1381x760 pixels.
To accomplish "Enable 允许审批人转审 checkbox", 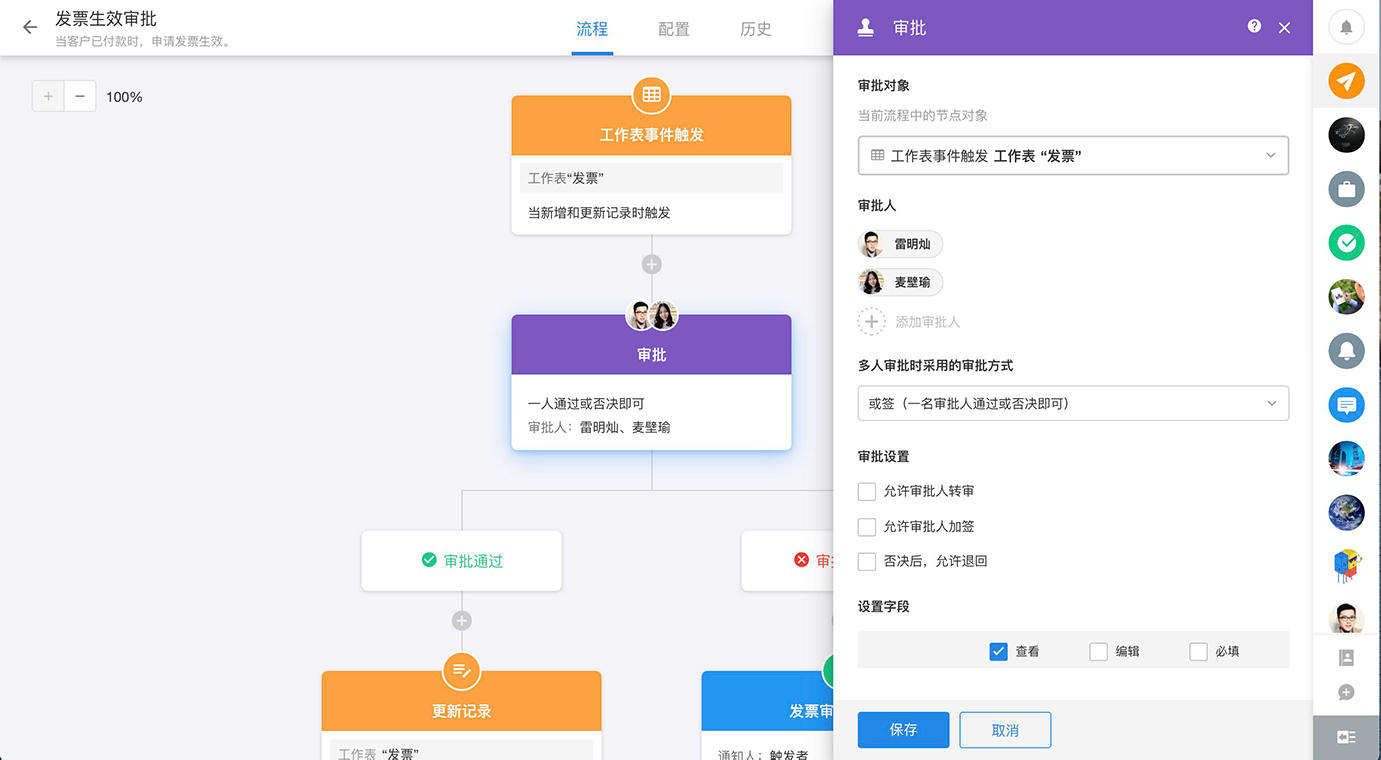I will pyautogui.click(x=867, y=491).
